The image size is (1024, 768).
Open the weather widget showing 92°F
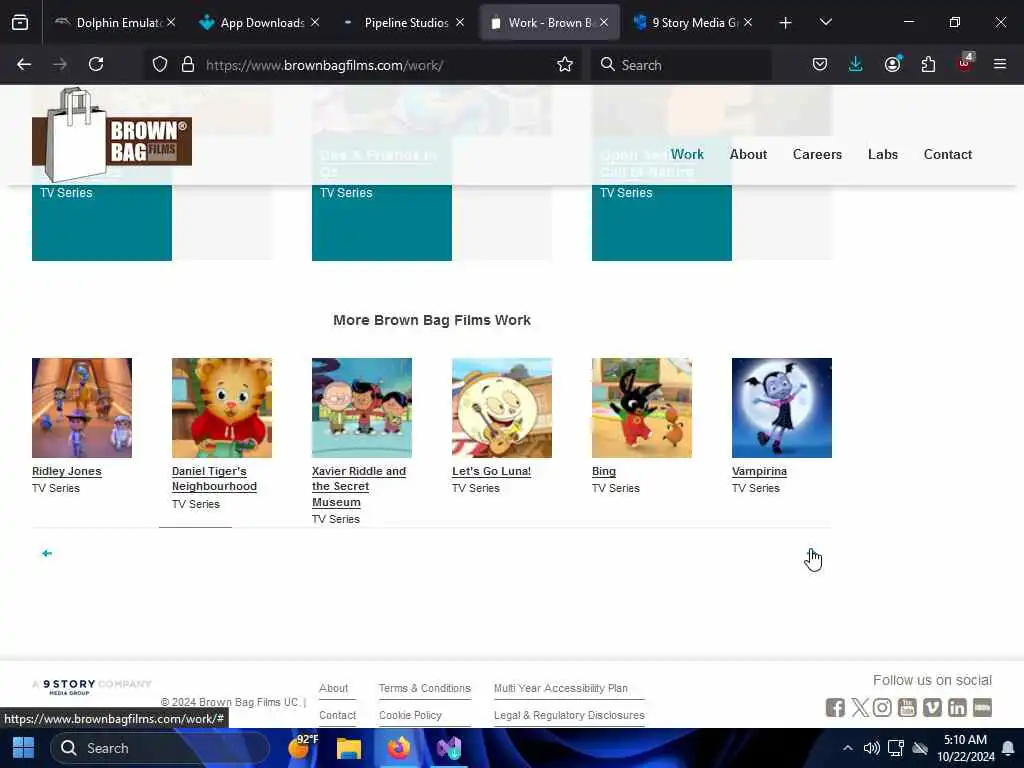[303, 746]
